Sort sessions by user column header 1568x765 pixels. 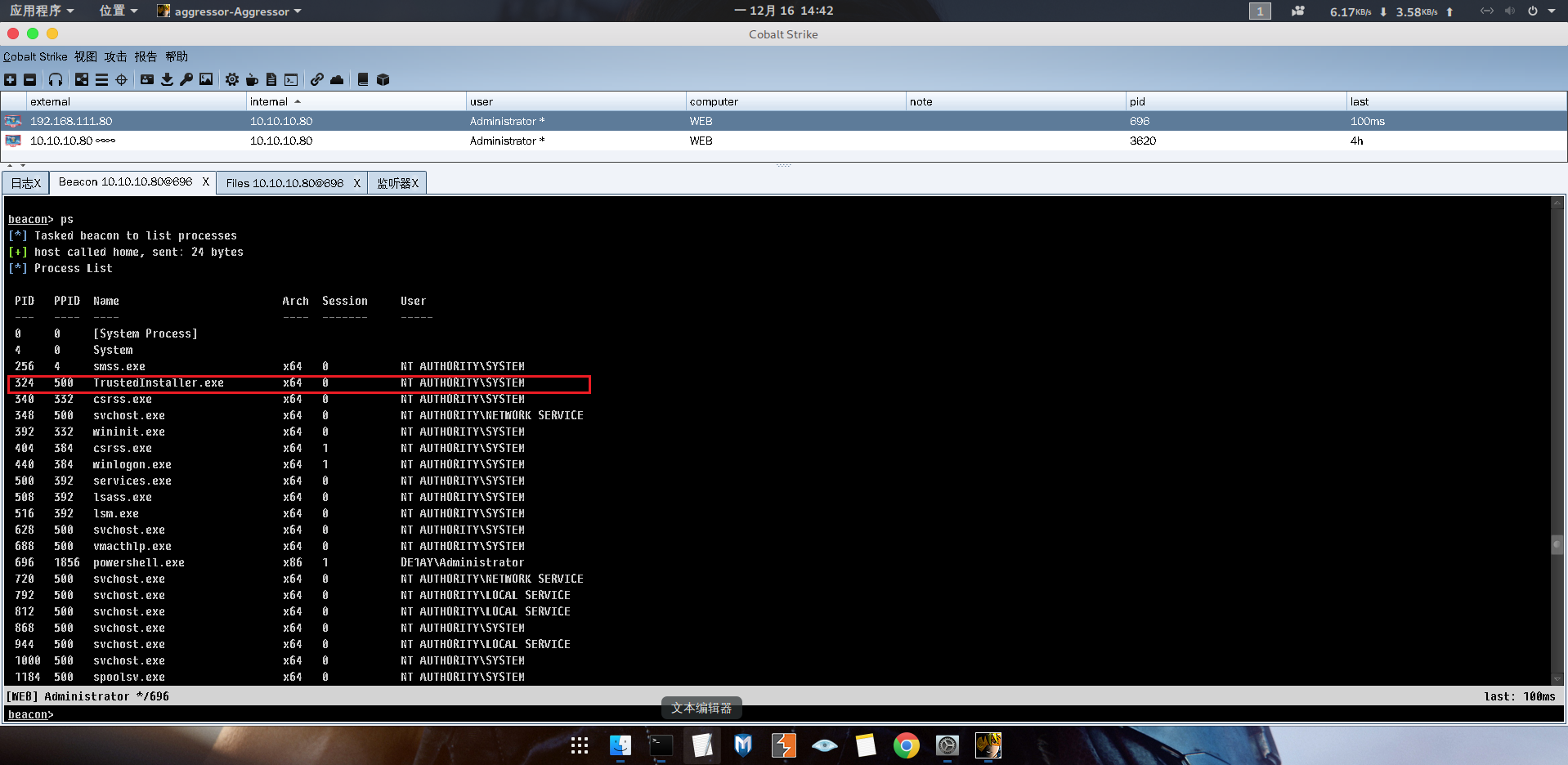click(x=576, y=101)
